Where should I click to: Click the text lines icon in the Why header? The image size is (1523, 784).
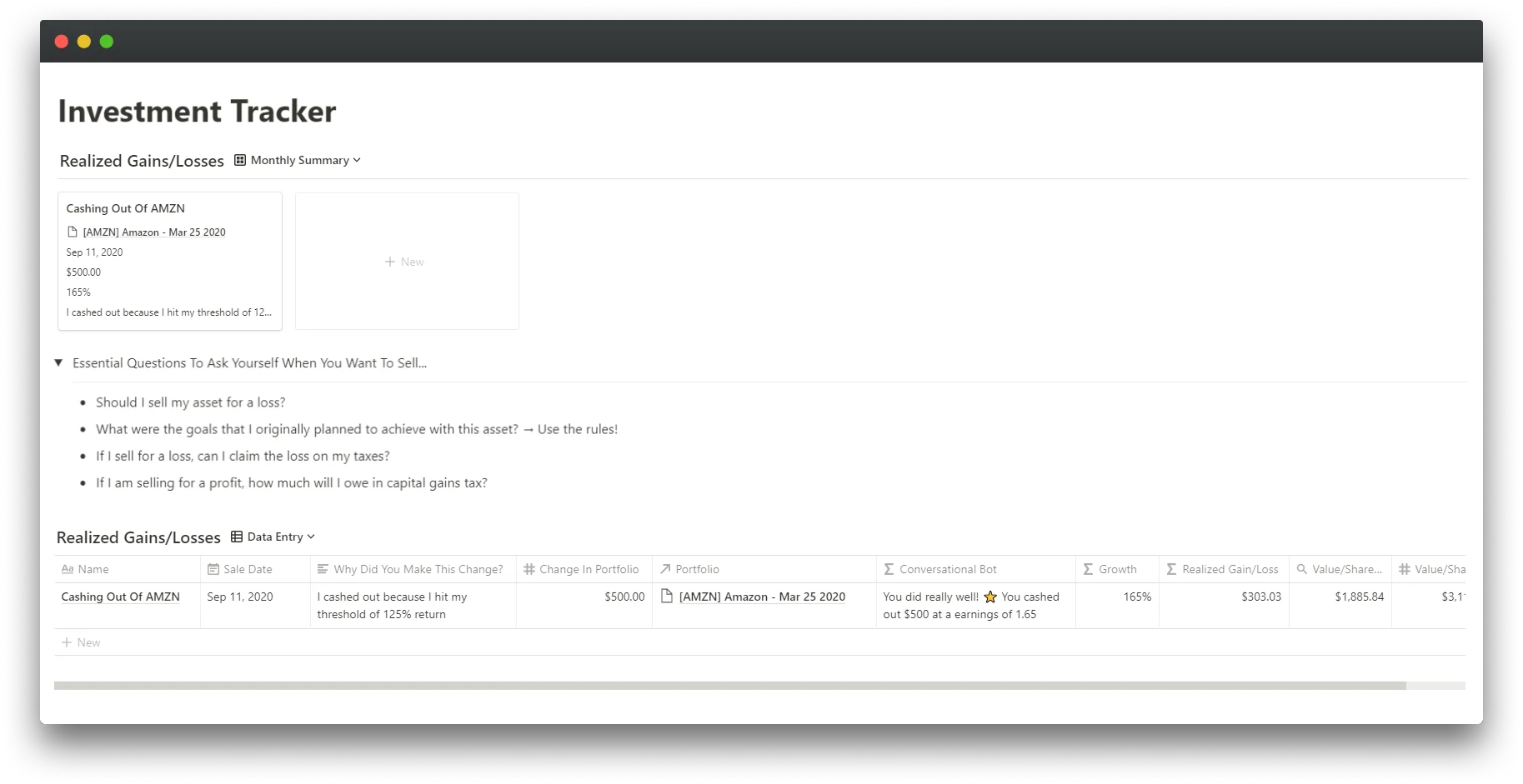point(323,569)
